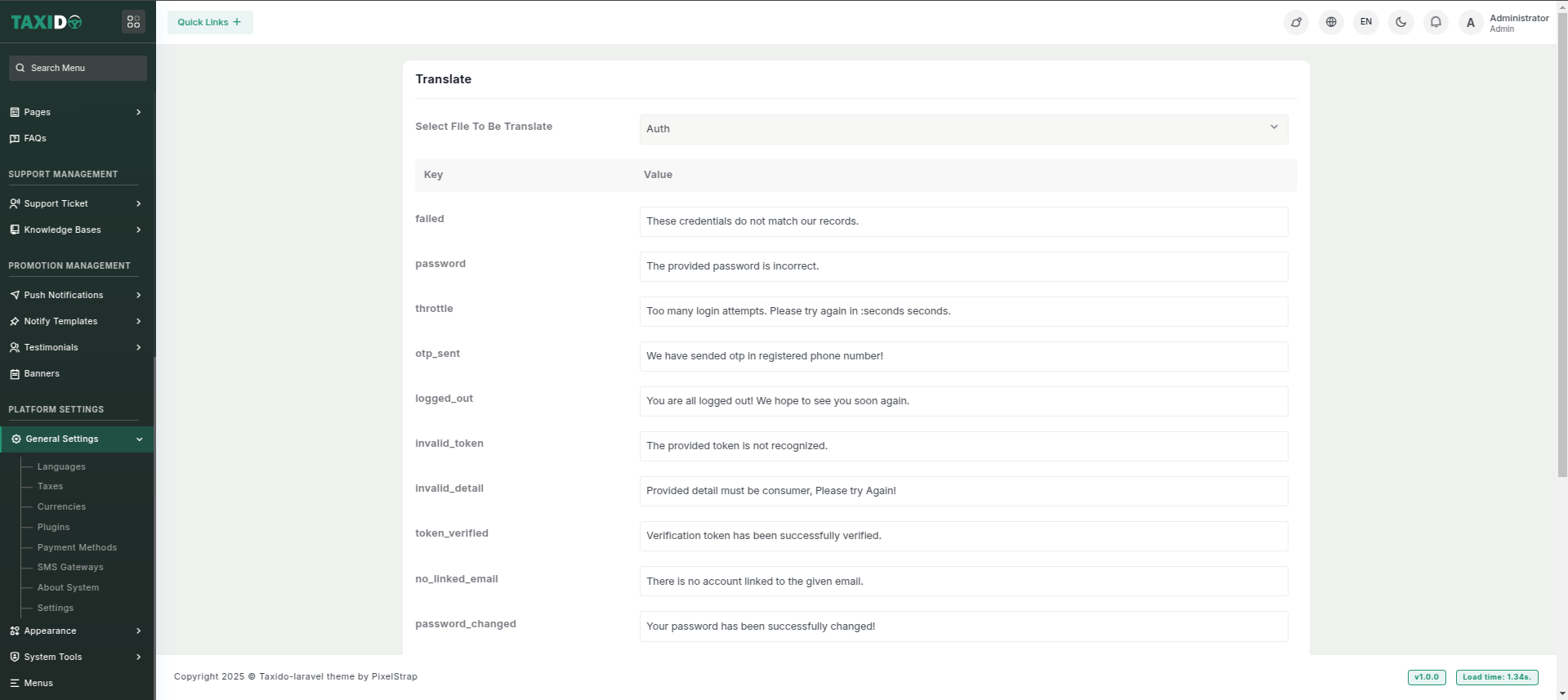Screen dimensions: 1568x700
Task: Open the EN language selector
Action: click(x=1365, y=22)
